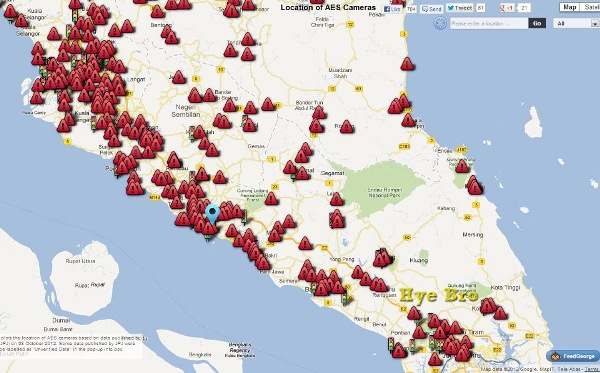600x373 pixels.
Task: Open the All filter dropdown
Action: point(576,24)
